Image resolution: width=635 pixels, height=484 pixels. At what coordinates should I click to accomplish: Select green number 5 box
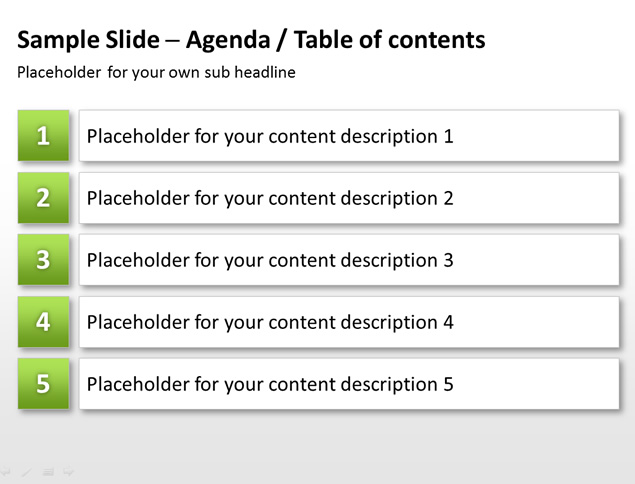(43, 384)
